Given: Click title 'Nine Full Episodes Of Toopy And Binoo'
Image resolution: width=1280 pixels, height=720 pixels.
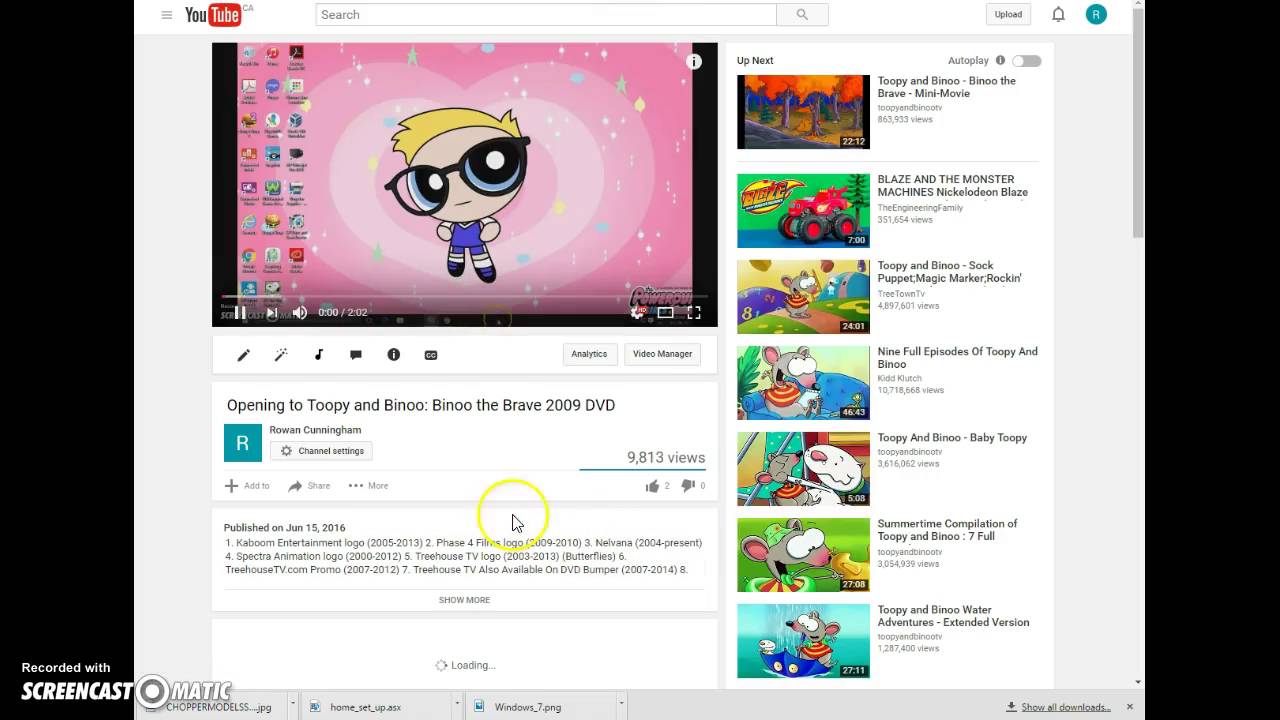Looking at the screenshot, I should [x=957, y=358].
